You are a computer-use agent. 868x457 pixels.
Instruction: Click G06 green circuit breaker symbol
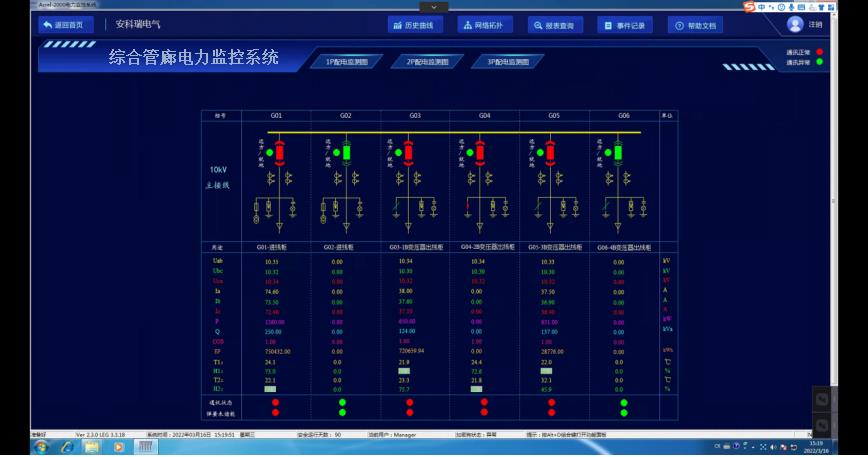[x=618, y=152]
